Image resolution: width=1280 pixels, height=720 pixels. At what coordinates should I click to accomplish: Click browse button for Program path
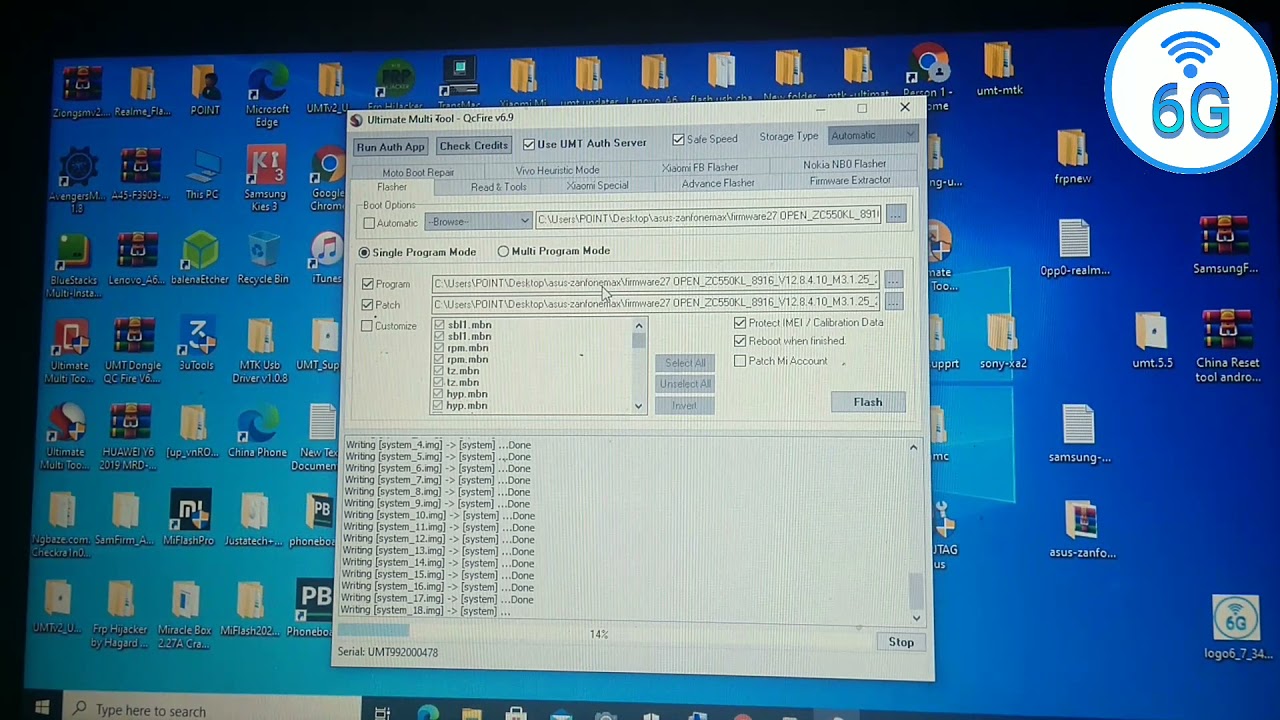coord(893,281)
